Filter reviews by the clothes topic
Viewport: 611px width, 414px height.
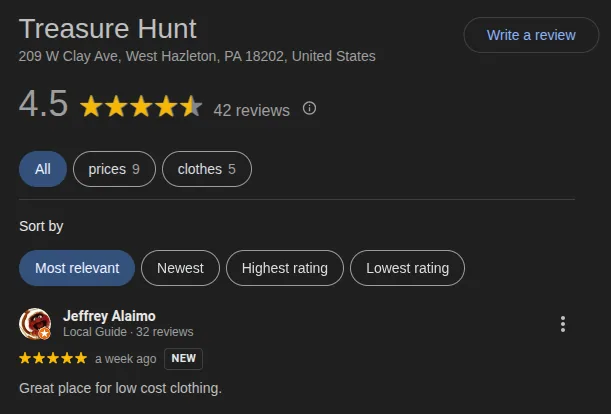[207, 169]
